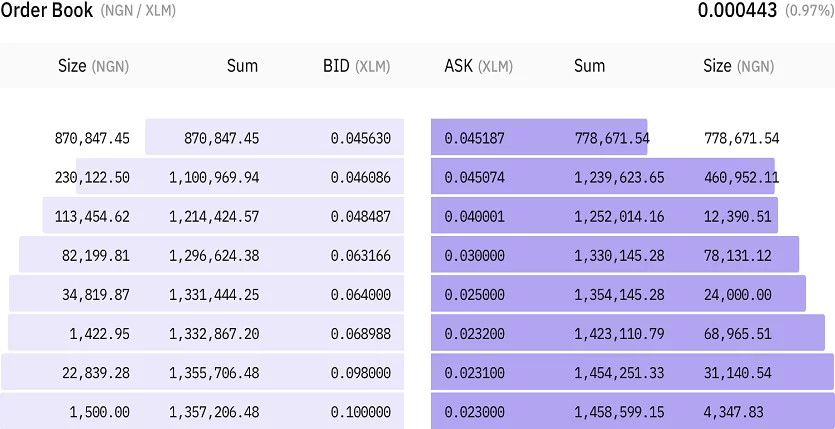Viewport: 835px width, 429px height.
Task: Click the ask sum 1,239,623.65
Action: pyautogui.click(x=618, y=177)
